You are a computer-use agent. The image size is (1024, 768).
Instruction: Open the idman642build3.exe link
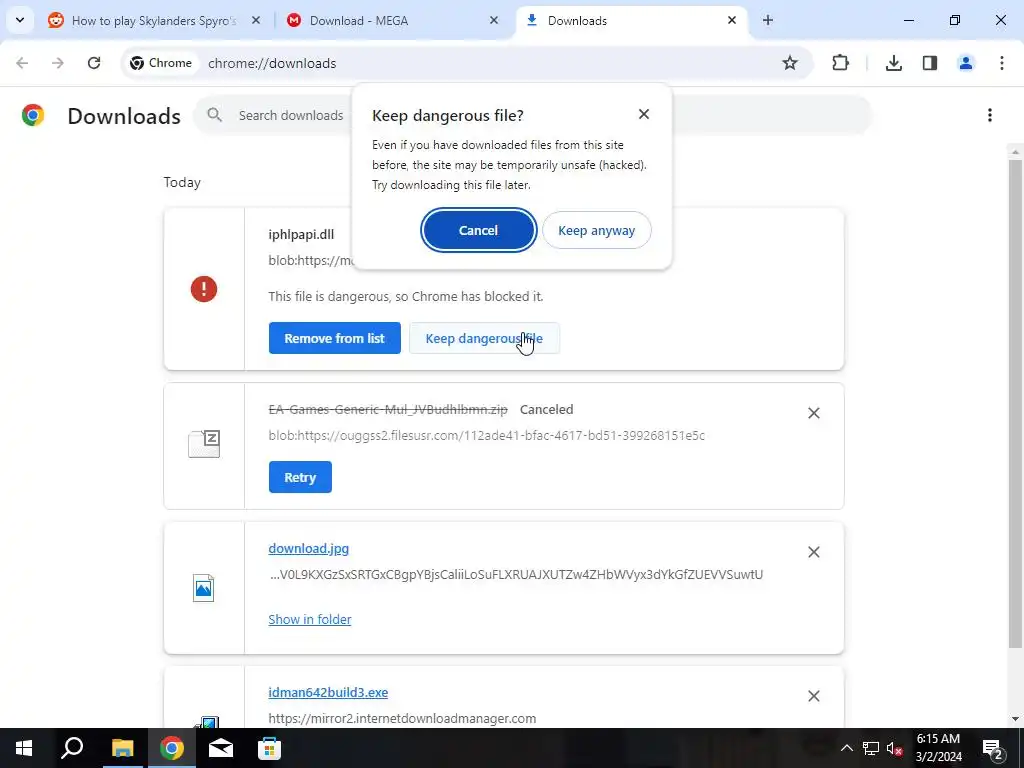pyautogui.click(x=328, y=692)
